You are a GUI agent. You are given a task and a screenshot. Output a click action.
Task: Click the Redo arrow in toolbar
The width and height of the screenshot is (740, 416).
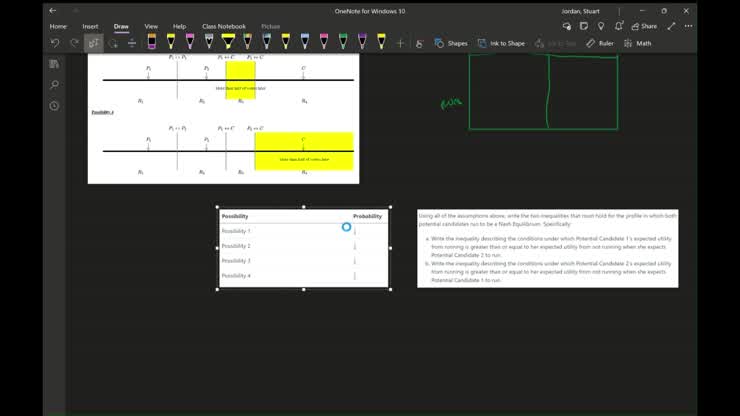[74, 43]
